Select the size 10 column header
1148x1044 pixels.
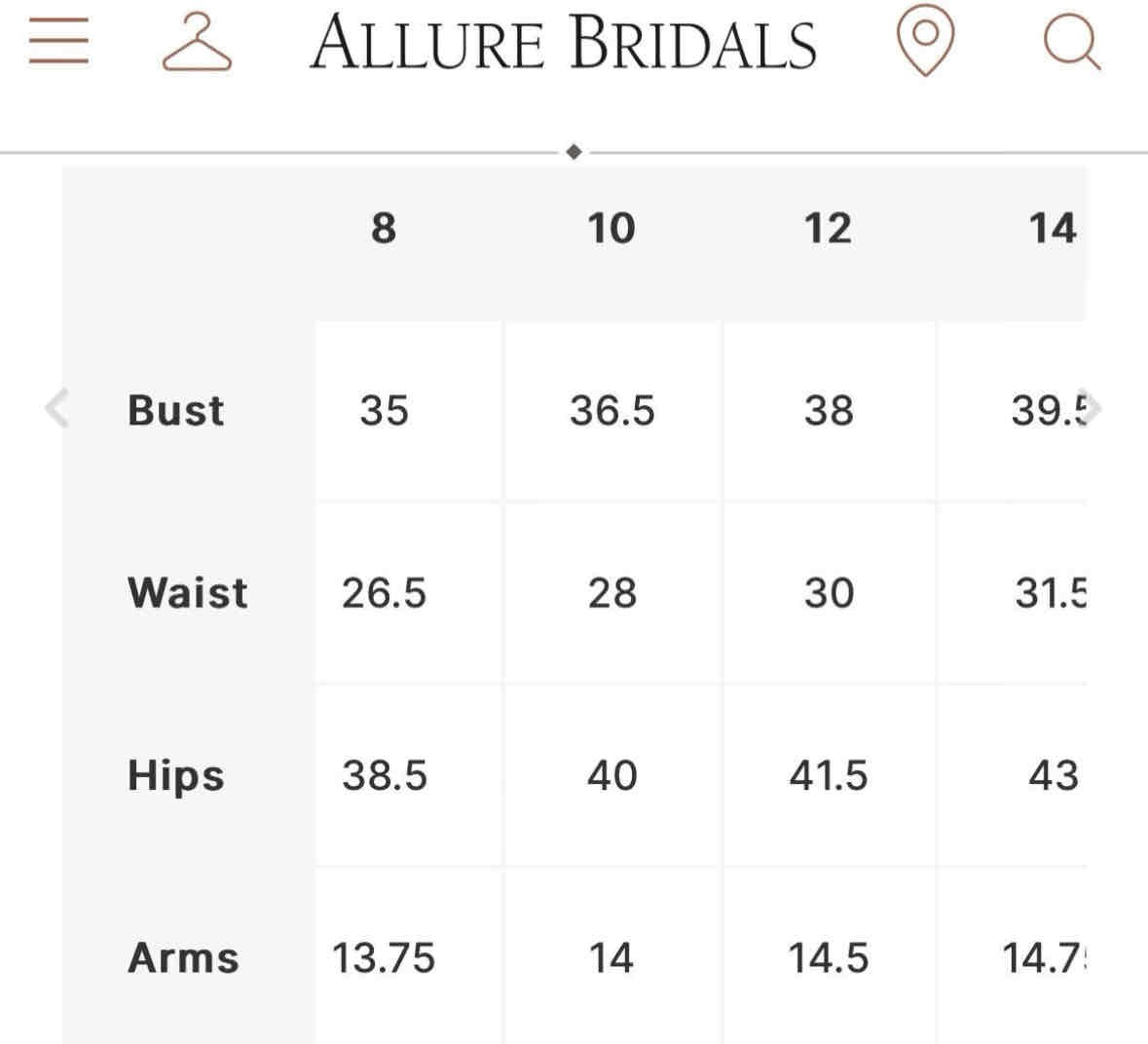tap(611, 229)
